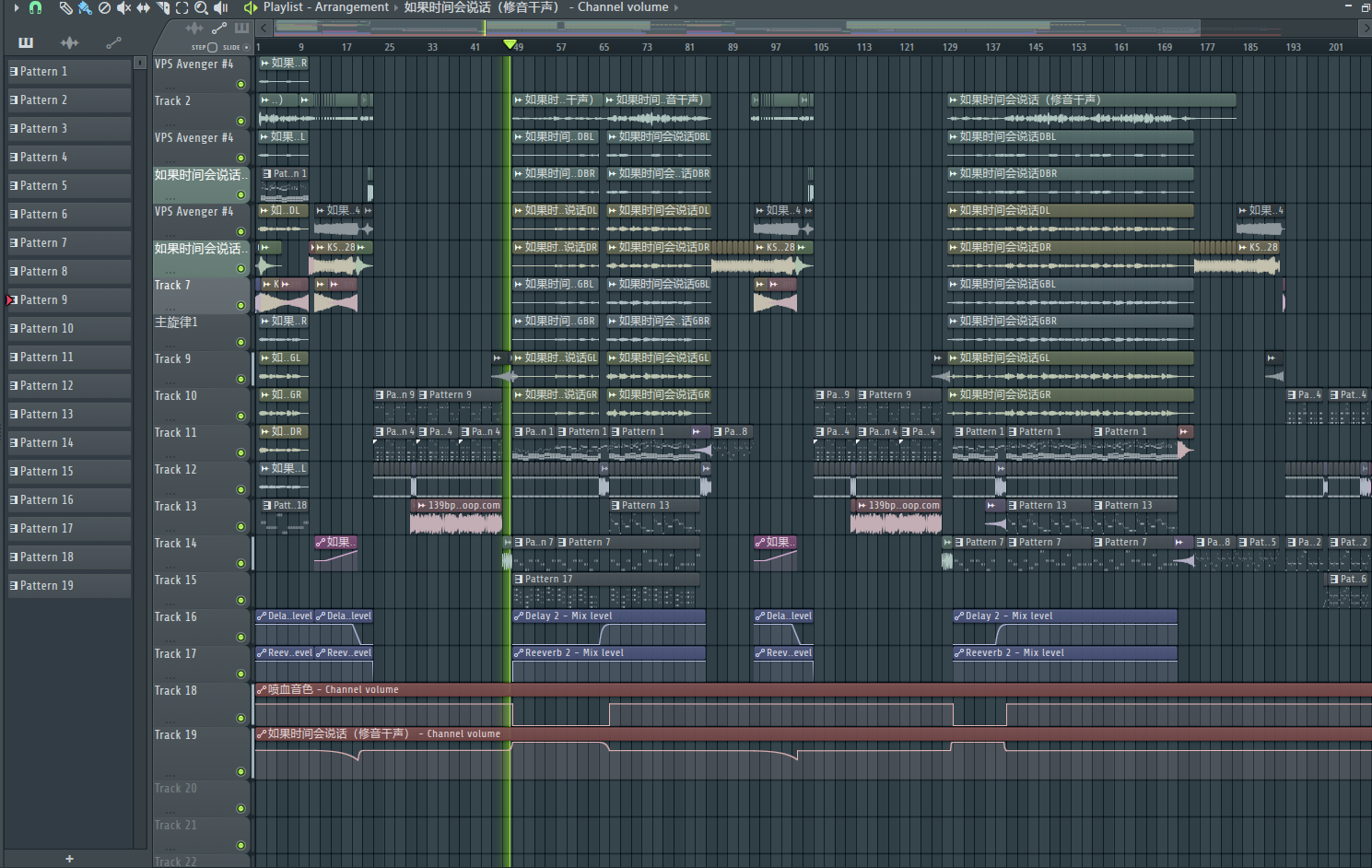Viewport: 1372px width, 868px height.
Task: Show audio clips in the picker panel
Action: [69, 42]
